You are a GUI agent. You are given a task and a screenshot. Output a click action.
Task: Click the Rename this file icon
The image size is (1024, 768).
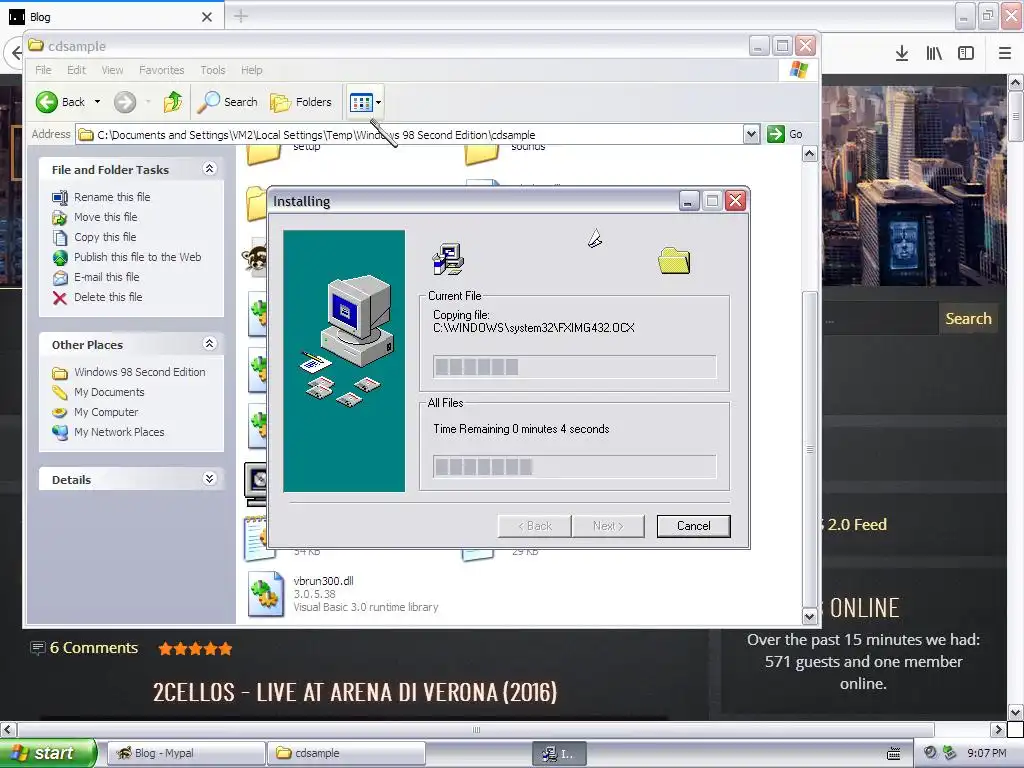tap(59, 197)
